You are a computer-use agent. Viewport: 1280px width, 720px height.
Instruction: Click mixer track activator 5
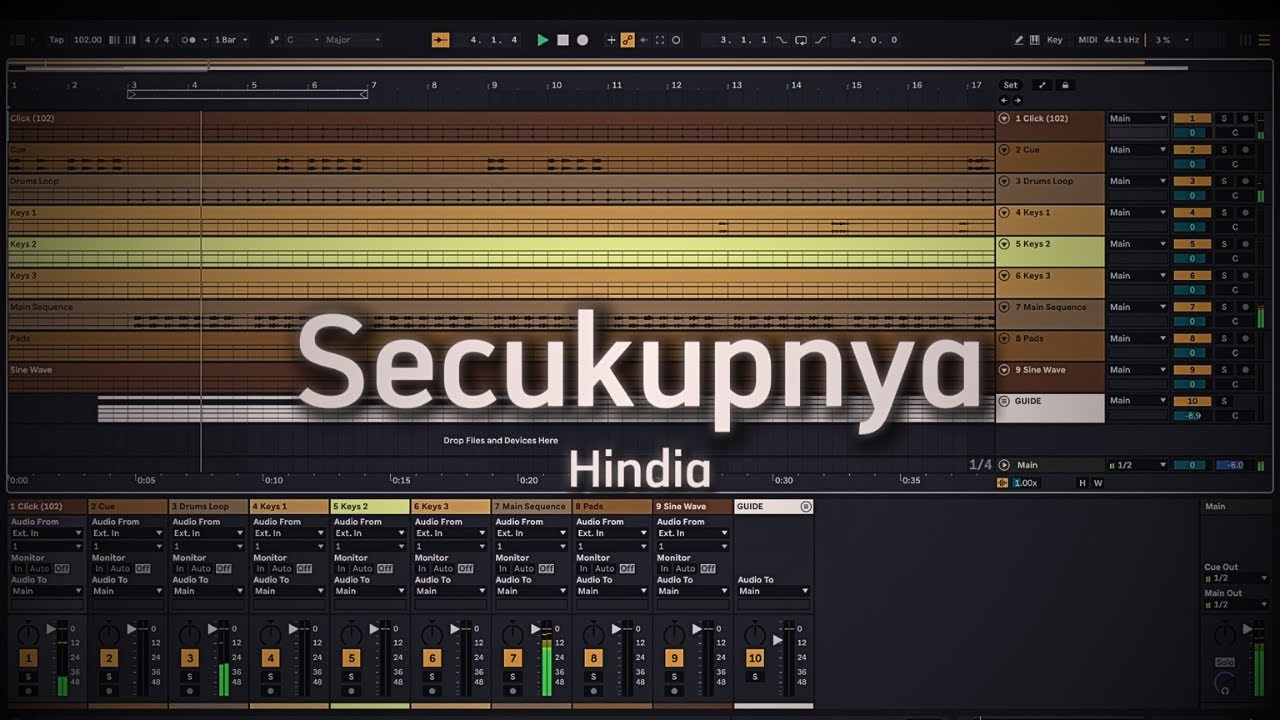pyautogui.click(x=351, y=658)
